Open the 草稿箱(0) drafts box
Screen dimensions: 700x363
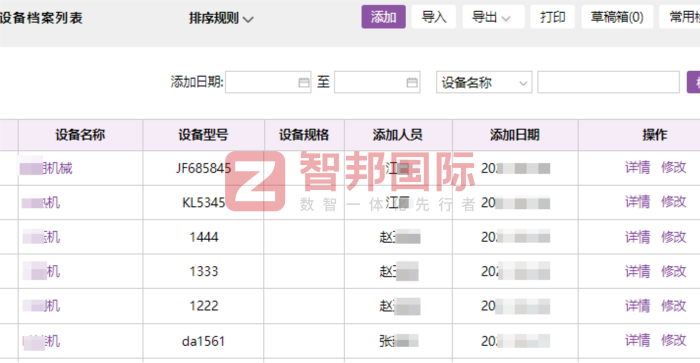pos(617,17)
